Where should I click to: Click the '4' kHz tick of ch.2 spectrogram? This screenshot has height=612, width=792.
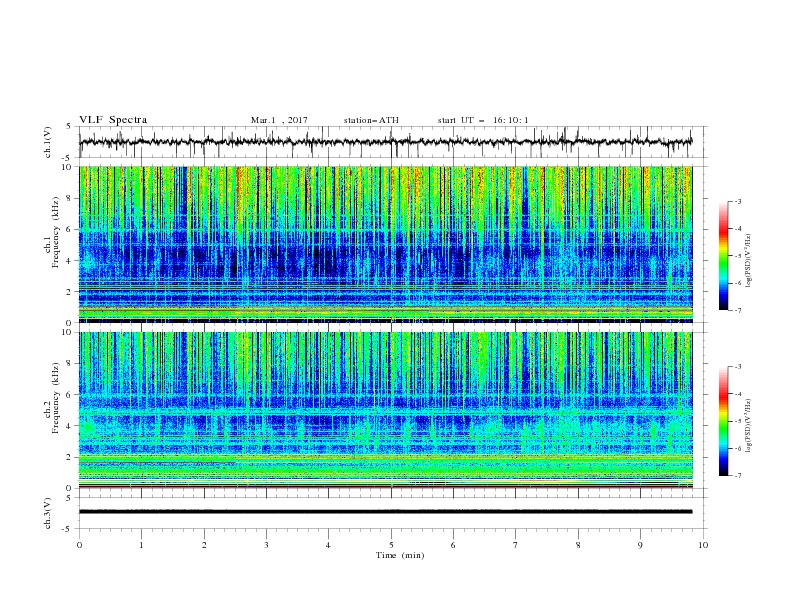pyautogui.click(x=70, y=426)
